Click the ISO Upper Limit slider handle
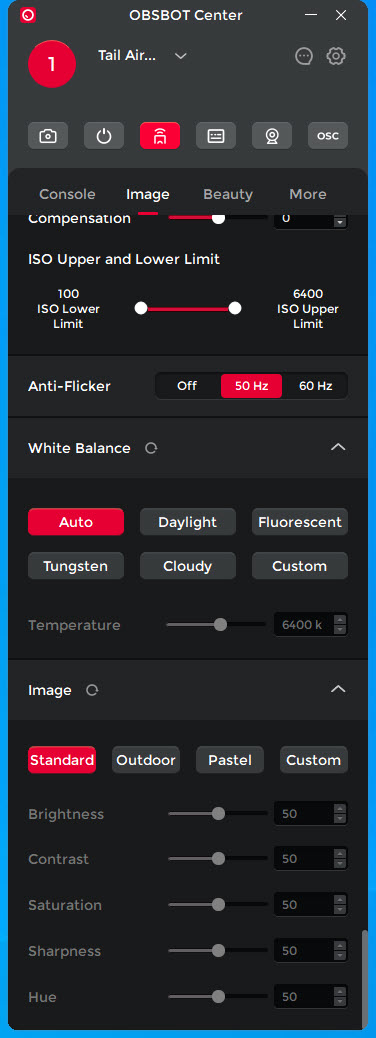The image size is (376, 1038). tap(234, 308)
